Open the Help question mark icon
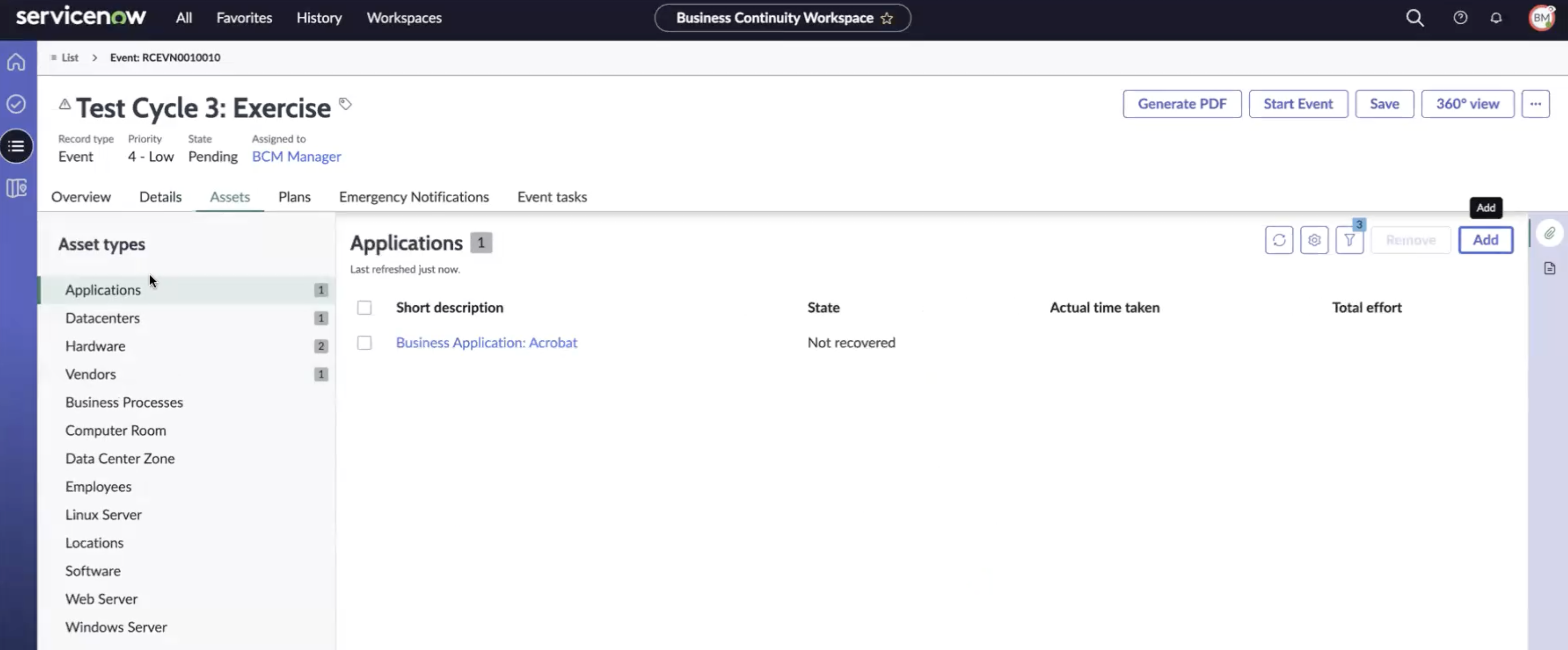 pyautogui.click(x=1460, y=18)
